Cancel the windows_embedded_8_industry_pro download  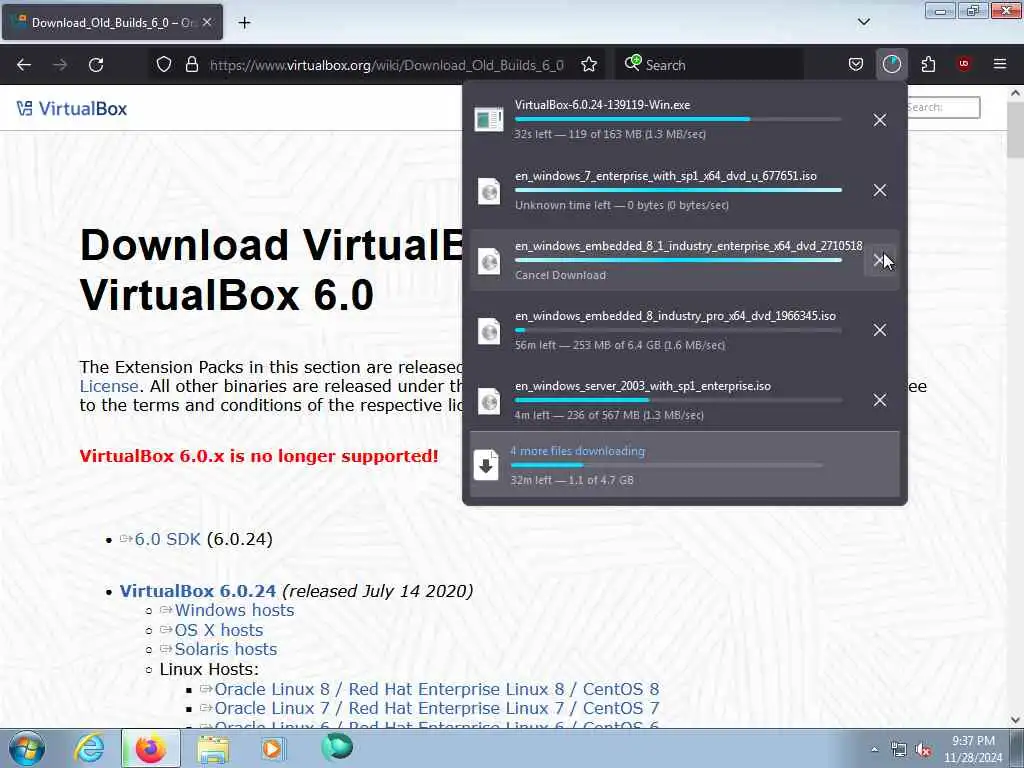coord(880,330)
